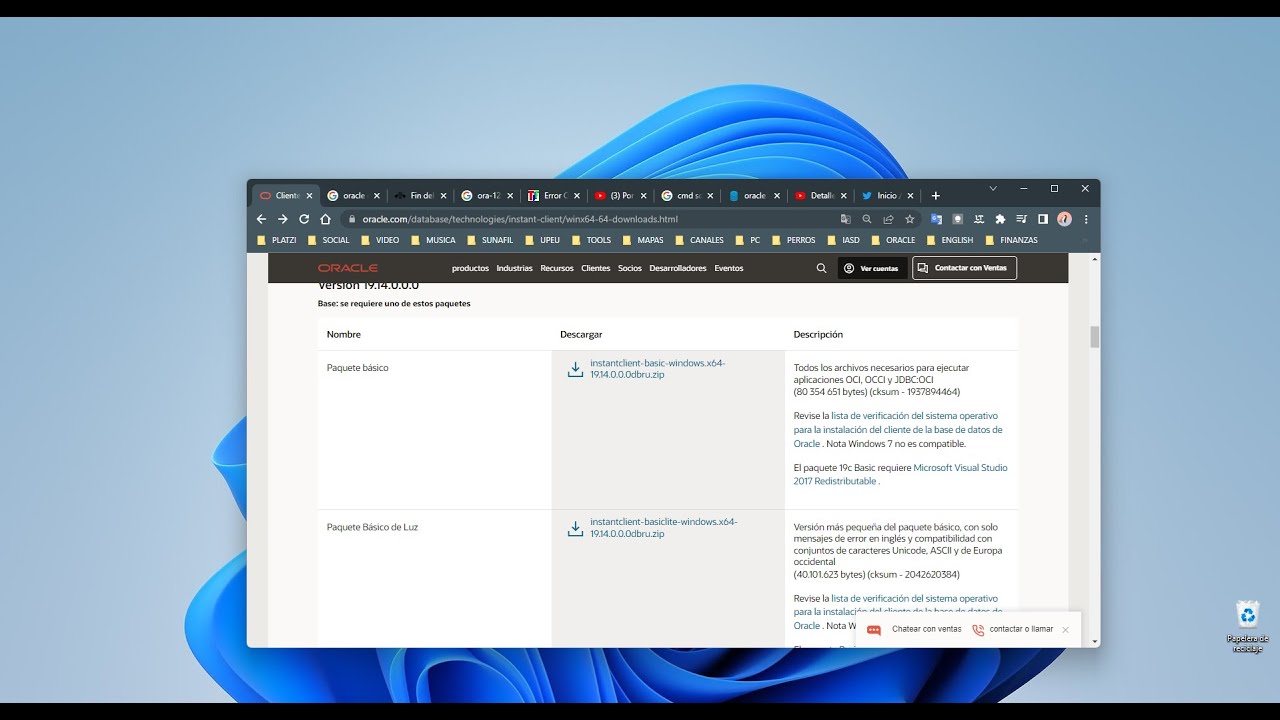Open 'Microsoft Visual Studio 2017 Redistributable' link

click(x=901, y=475)
